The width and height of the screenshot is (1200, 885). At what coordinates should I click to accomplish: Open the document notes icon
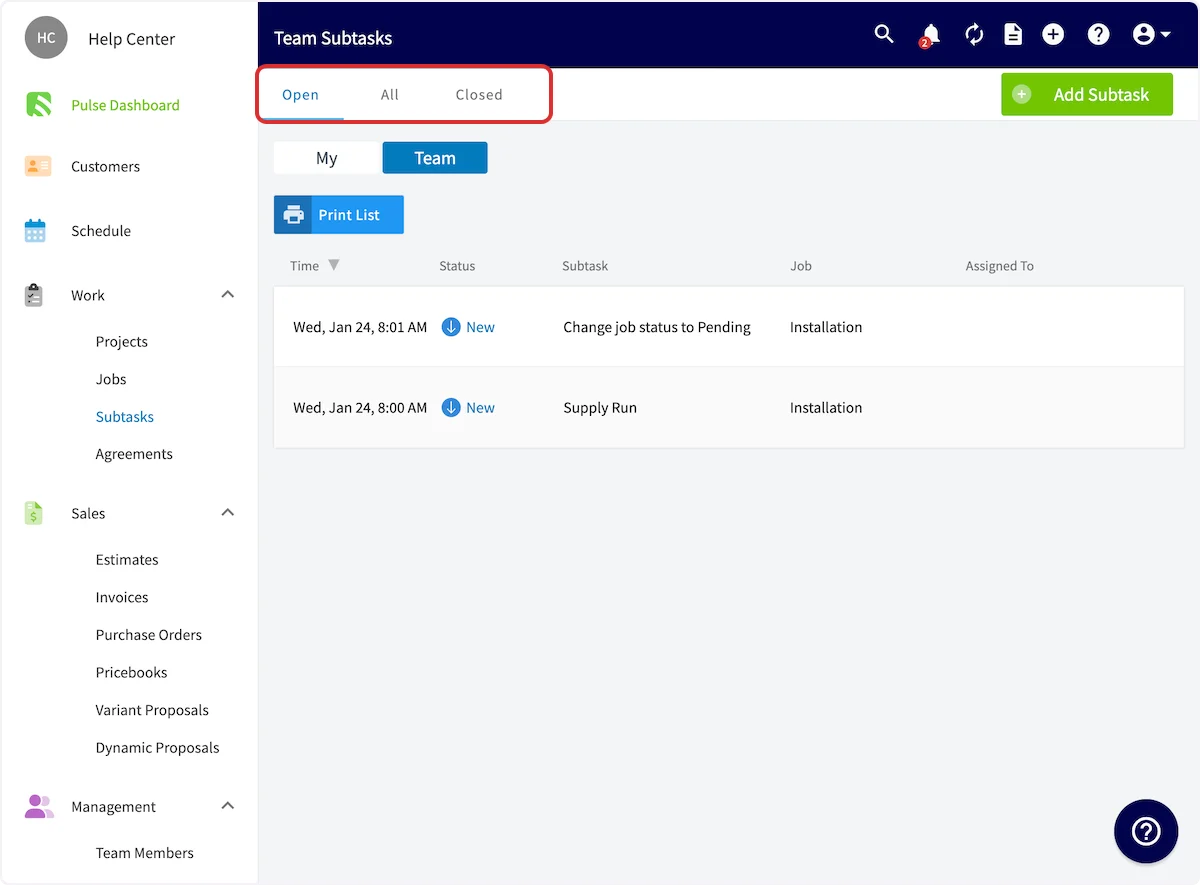point(1013,35)
